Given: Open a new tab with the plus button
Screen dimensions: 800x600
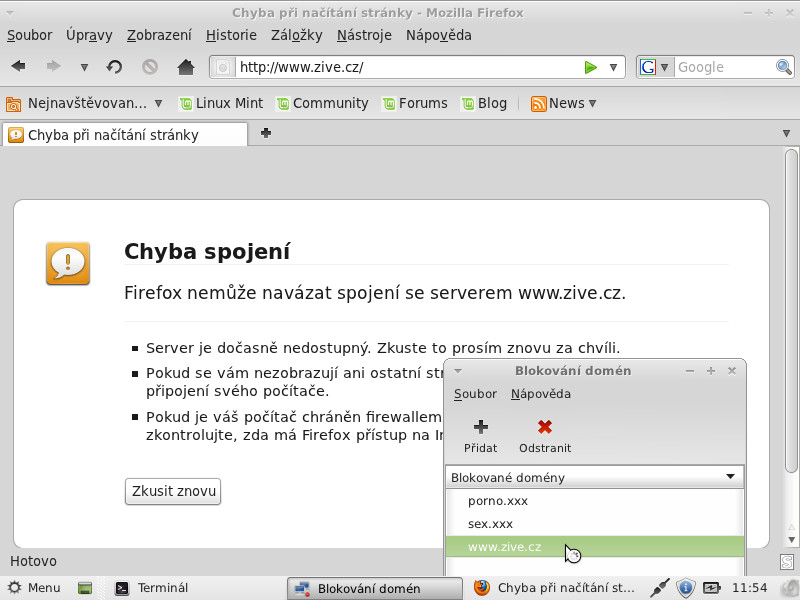Looking at the screenshot, I should (x=266, y=133).
